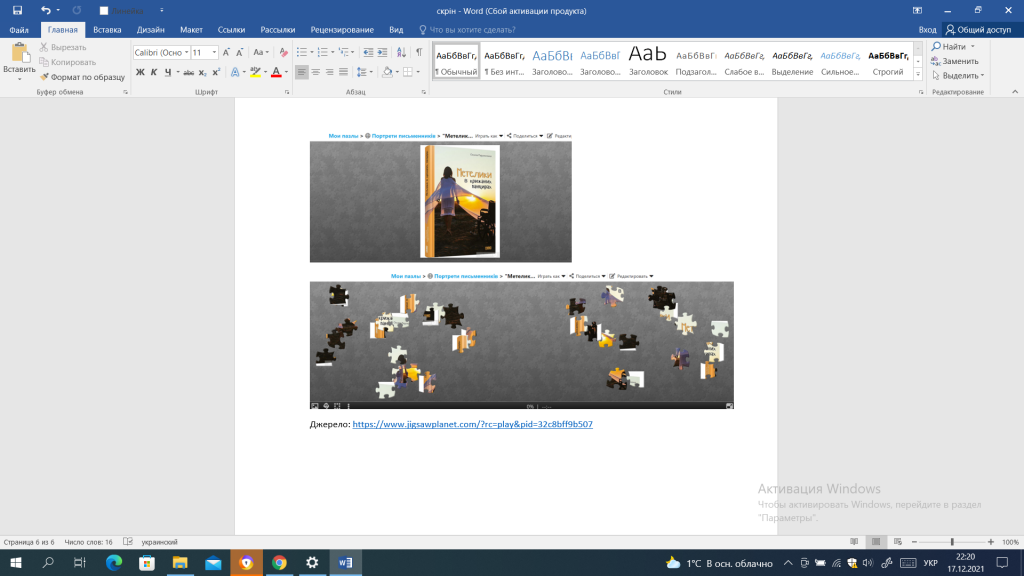Expand the font size dropdown
This screenshot has height=576, width=1024.
point(214,52)
